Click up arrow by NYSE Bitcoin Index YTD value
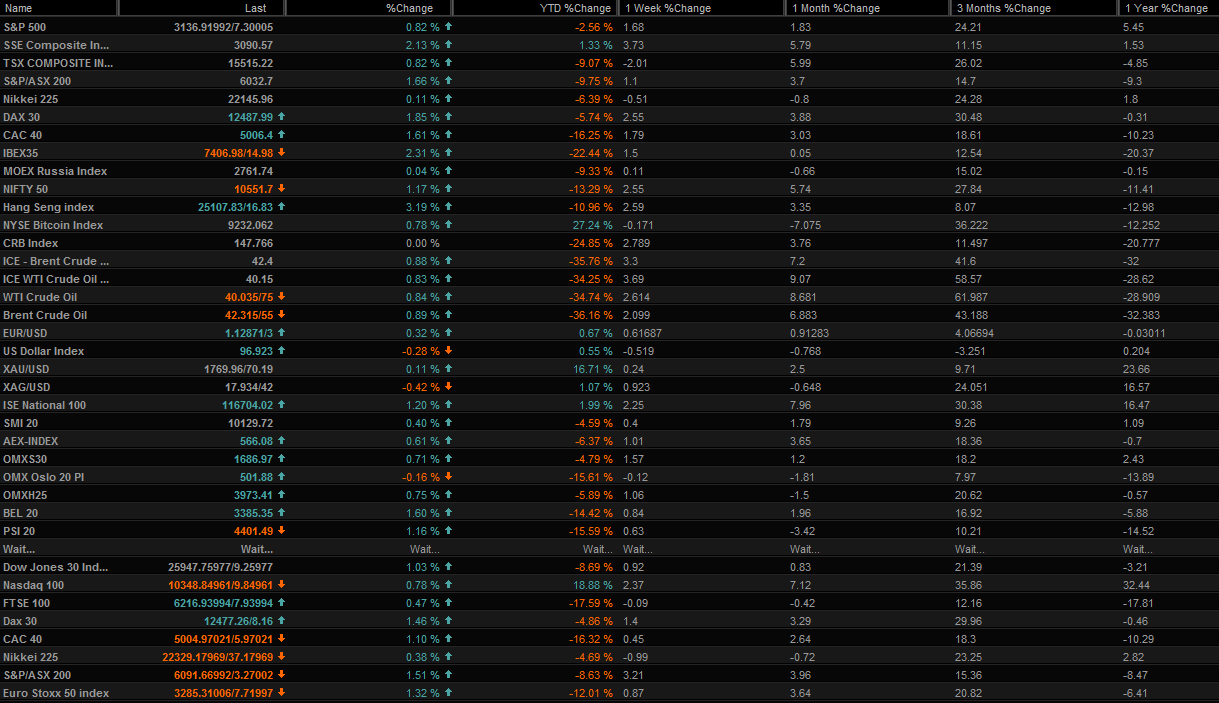Viewport: 1219px width, 703px height. (616, 225)
